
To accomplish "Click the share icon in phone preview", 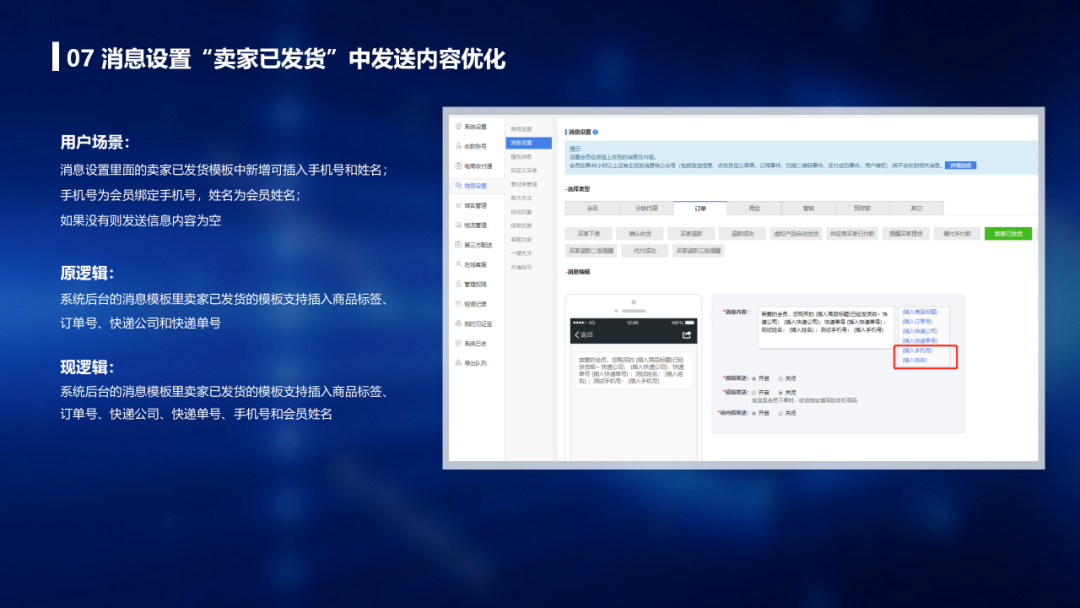I will [x=686, y=334].
